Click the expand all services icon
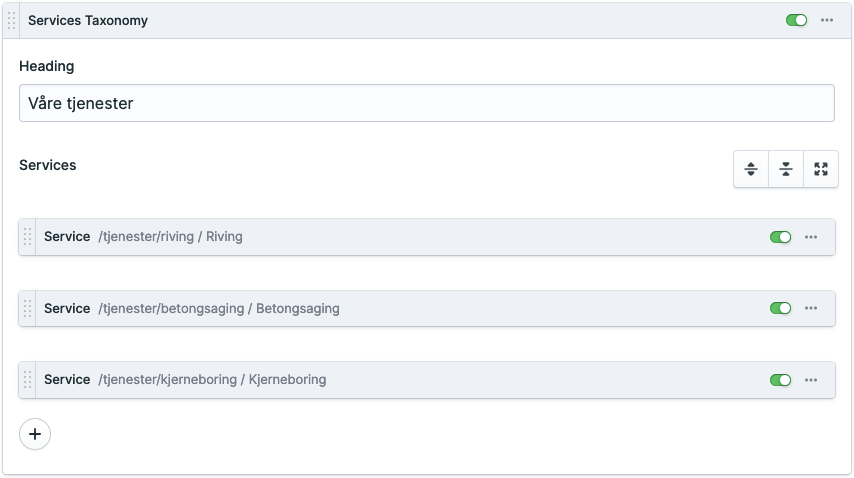The width and height of the screenshot is (854, 478). coord(751,169)
